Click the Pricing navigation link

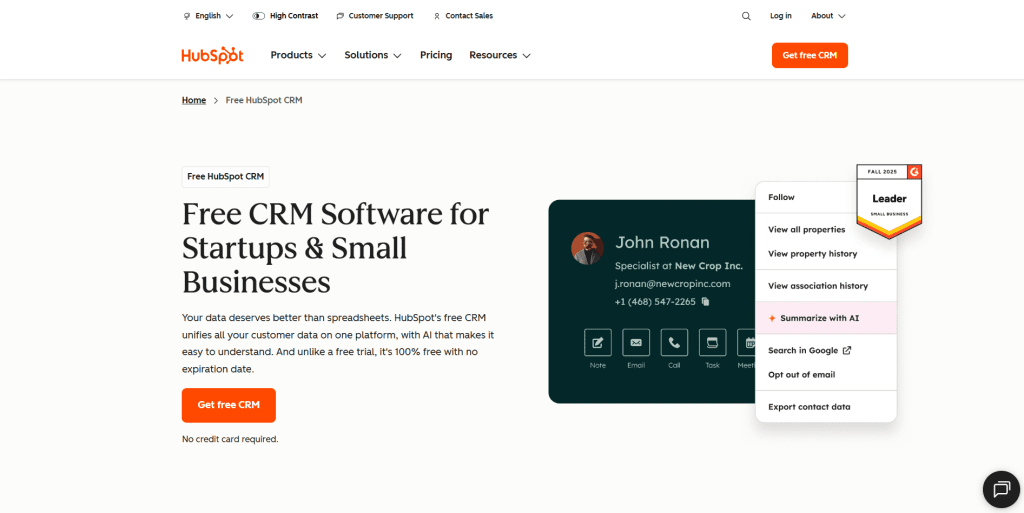click(x=436, y=55)
